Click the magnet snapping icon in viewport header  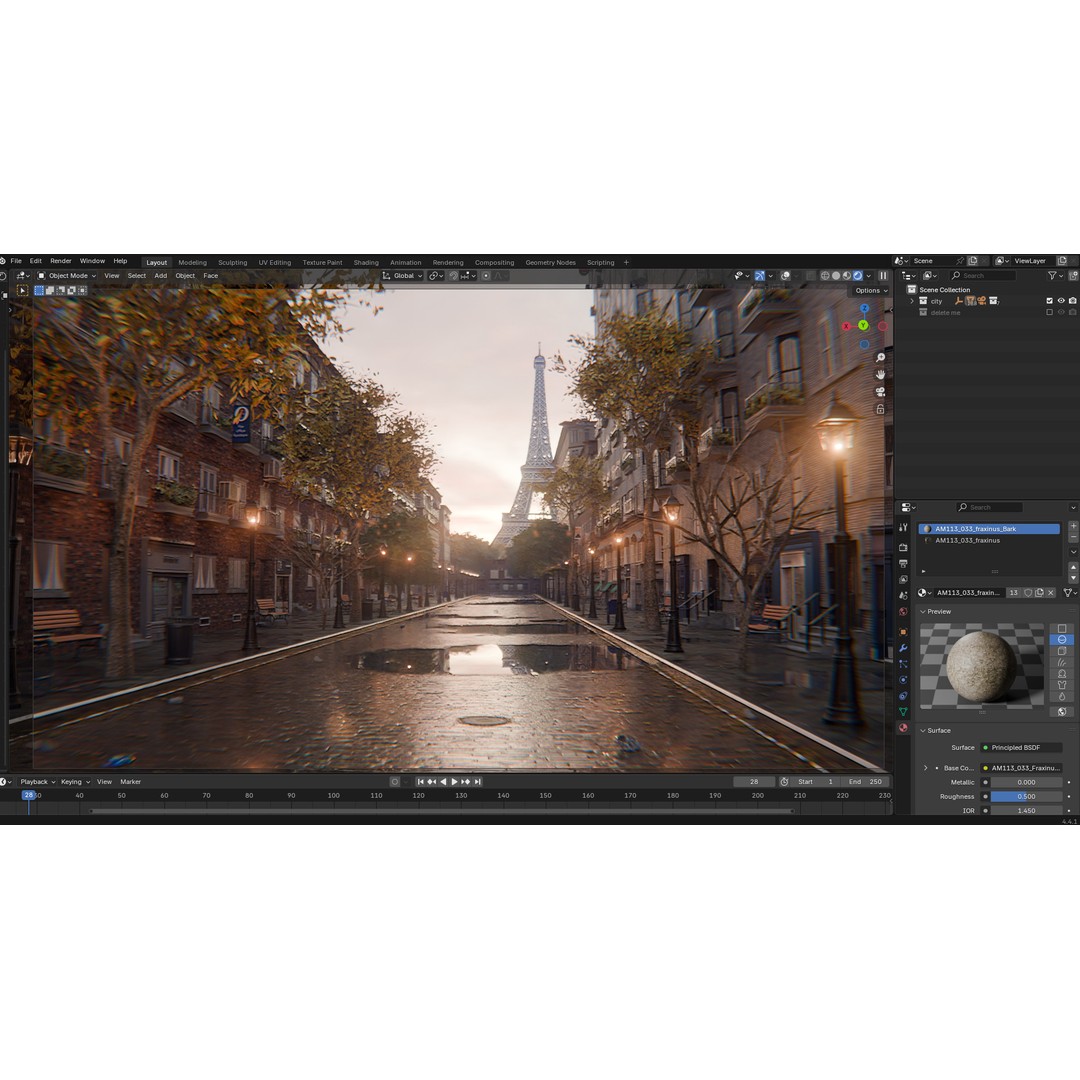click(453, 276)
